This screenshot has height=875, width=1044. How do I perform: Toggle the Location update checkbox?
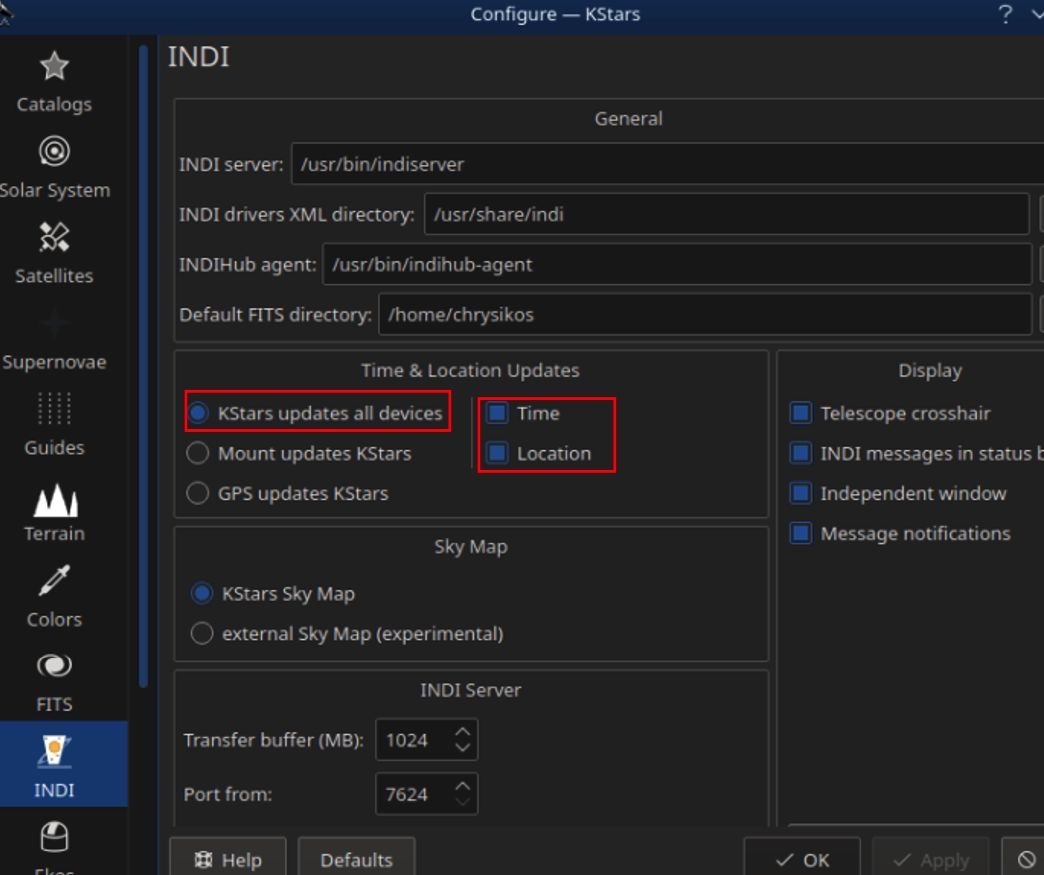pyautogui.click(x=498, y=453)
